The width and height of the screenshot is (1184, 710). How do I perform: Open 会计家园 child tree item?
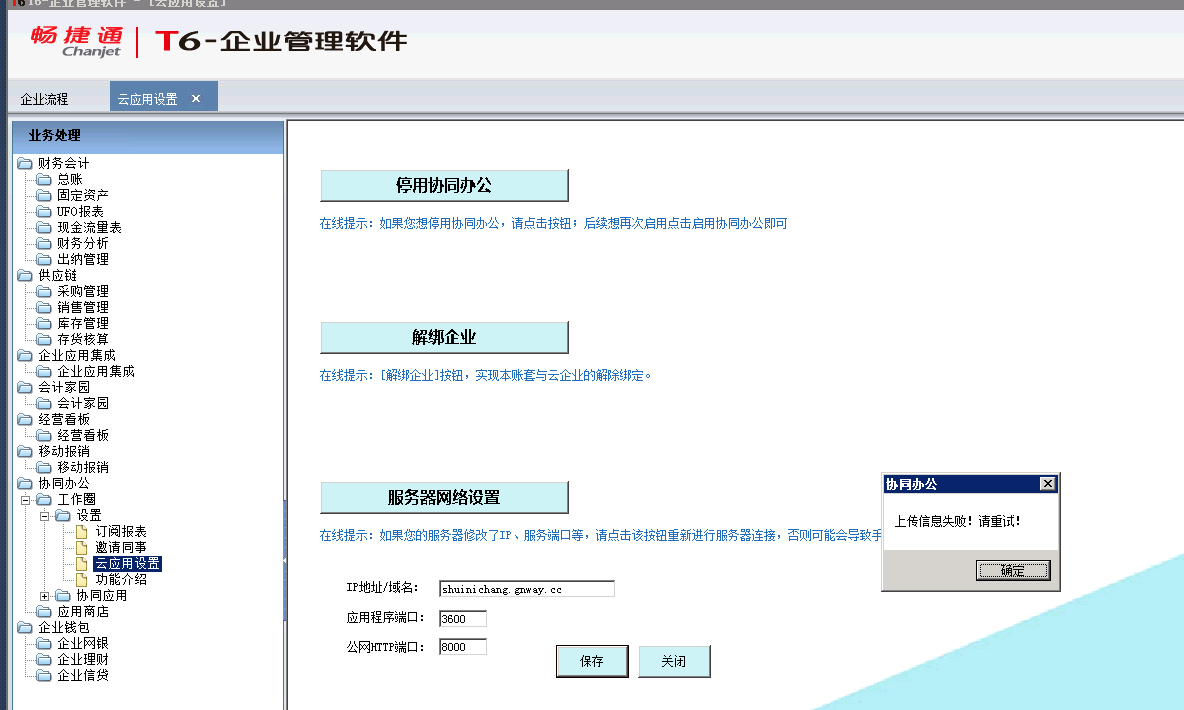coord(83,403)
